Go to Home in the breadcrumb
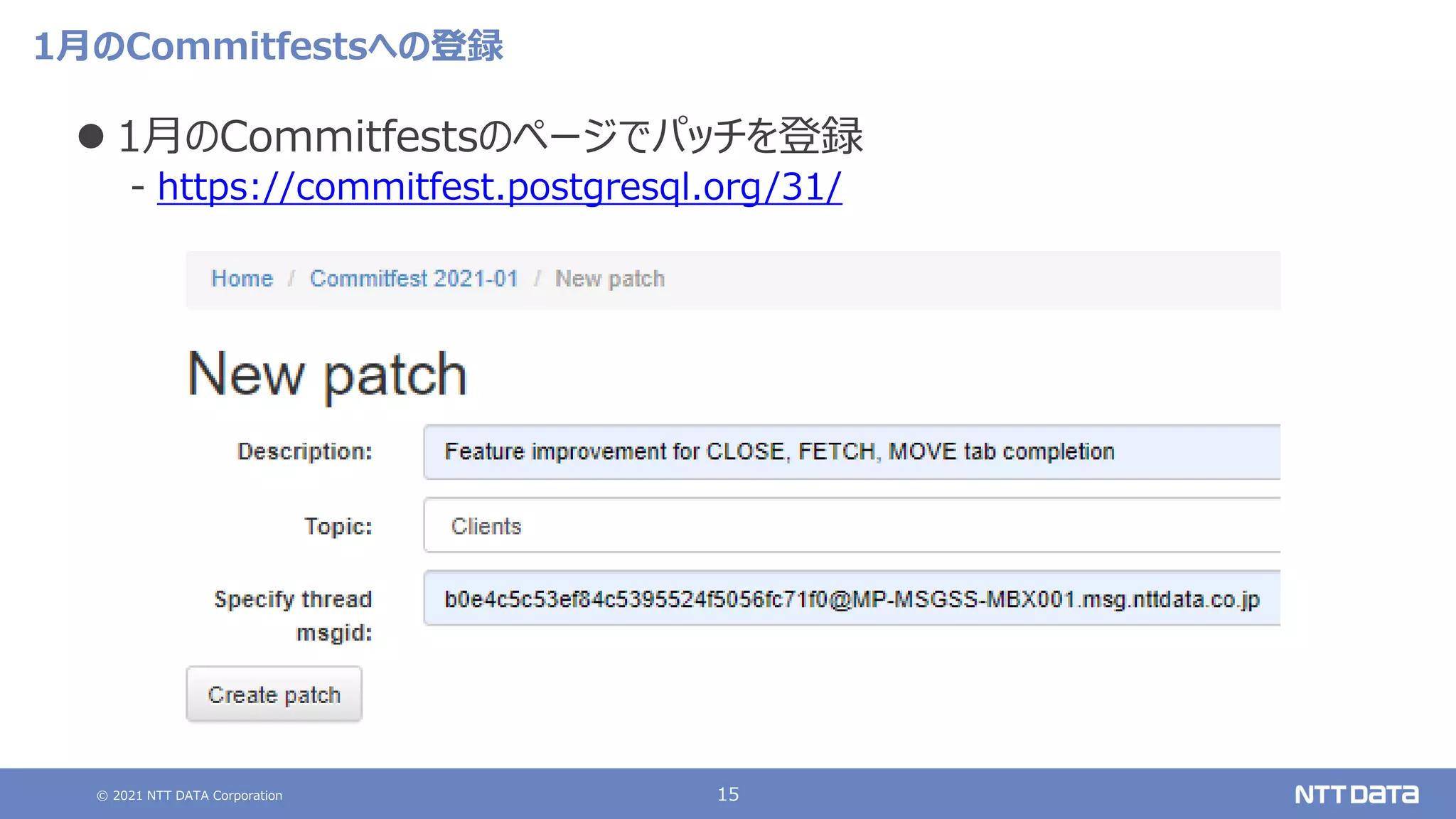This screenshot has width=1456, height=819. pos(242,279)
